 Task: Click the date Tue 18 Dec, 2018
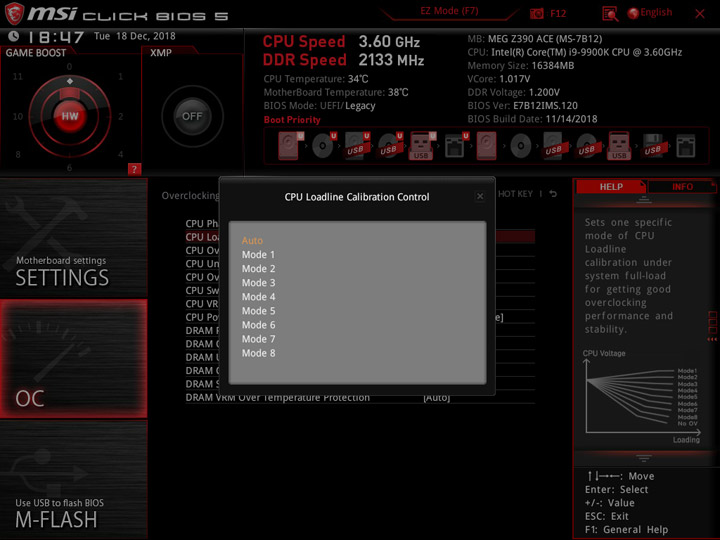pos(135,36)
